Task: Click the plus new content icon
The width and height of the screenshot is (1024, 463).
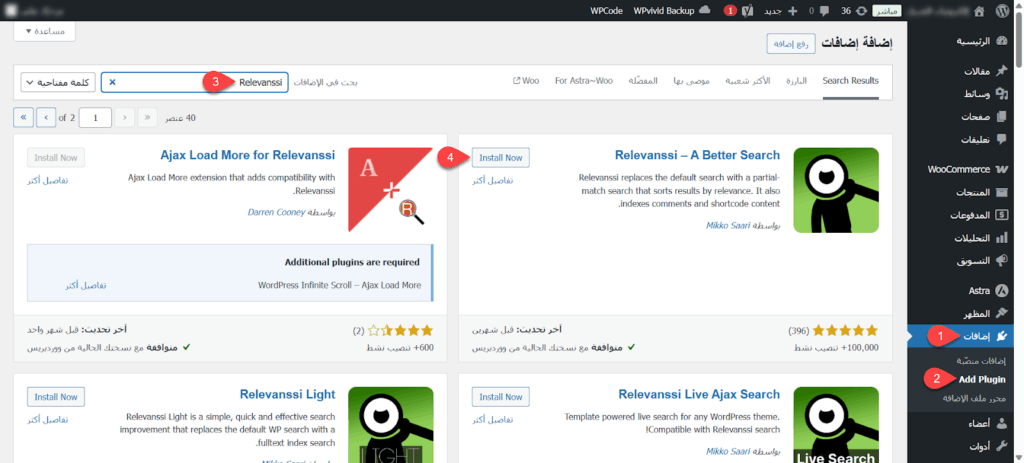Action: click(x=793, y=10)
